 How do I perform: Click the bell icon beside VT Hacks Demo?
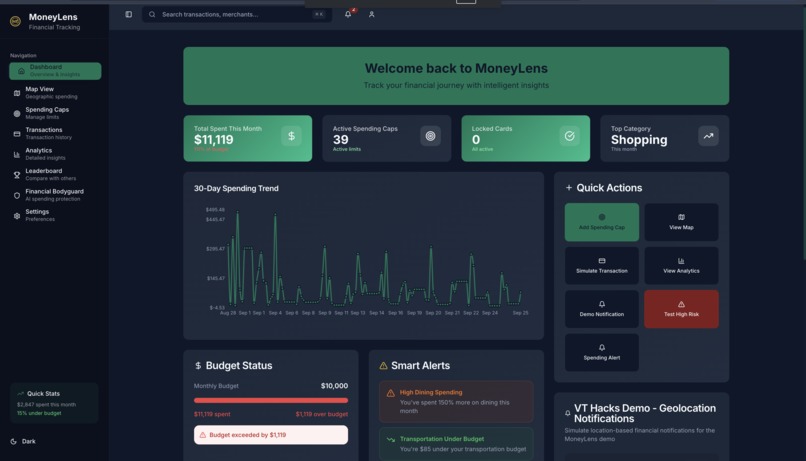coord(568,413)
